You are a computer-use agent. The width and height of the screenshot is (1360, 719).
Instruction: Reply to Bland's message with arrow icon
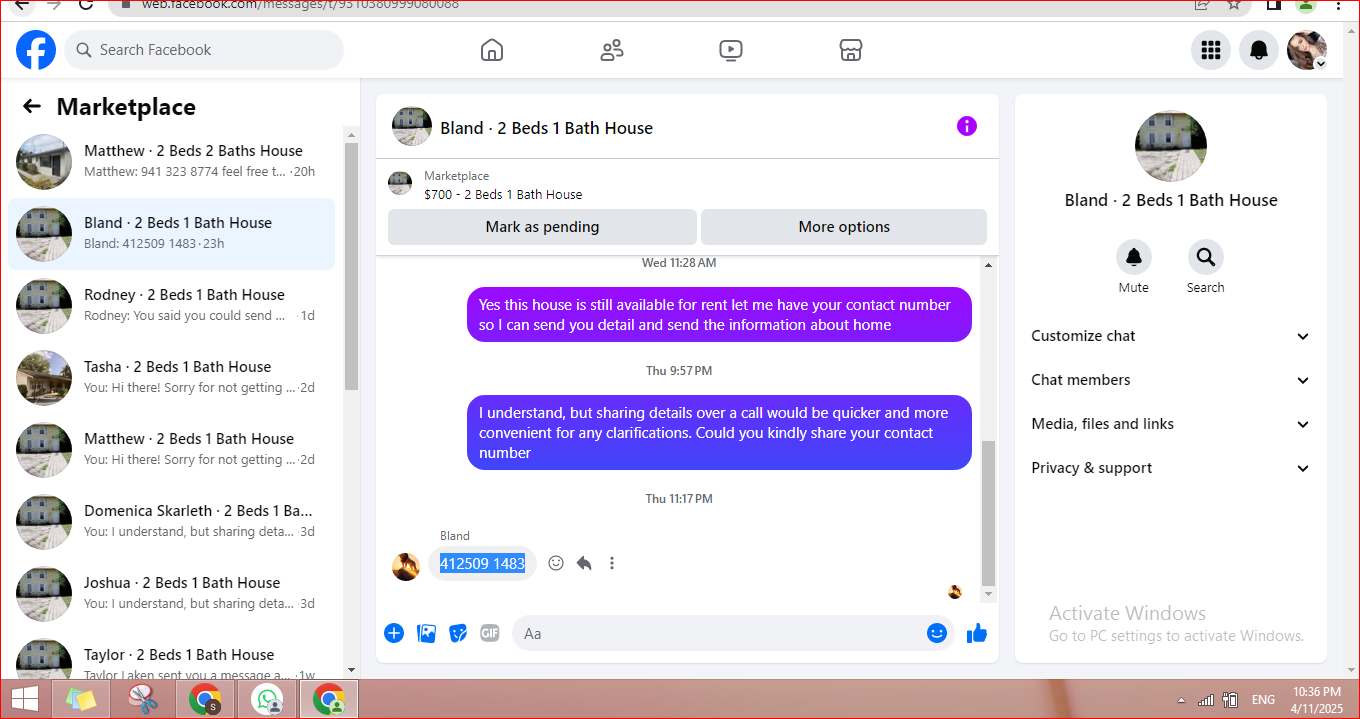pos(584,563)
